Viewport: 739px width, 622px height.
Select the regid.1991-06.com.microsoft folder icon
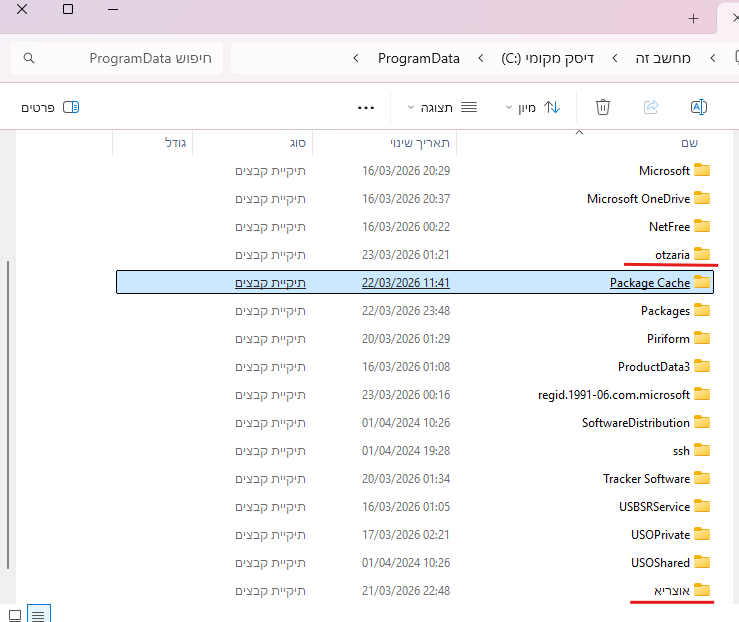tap(702, 394)
